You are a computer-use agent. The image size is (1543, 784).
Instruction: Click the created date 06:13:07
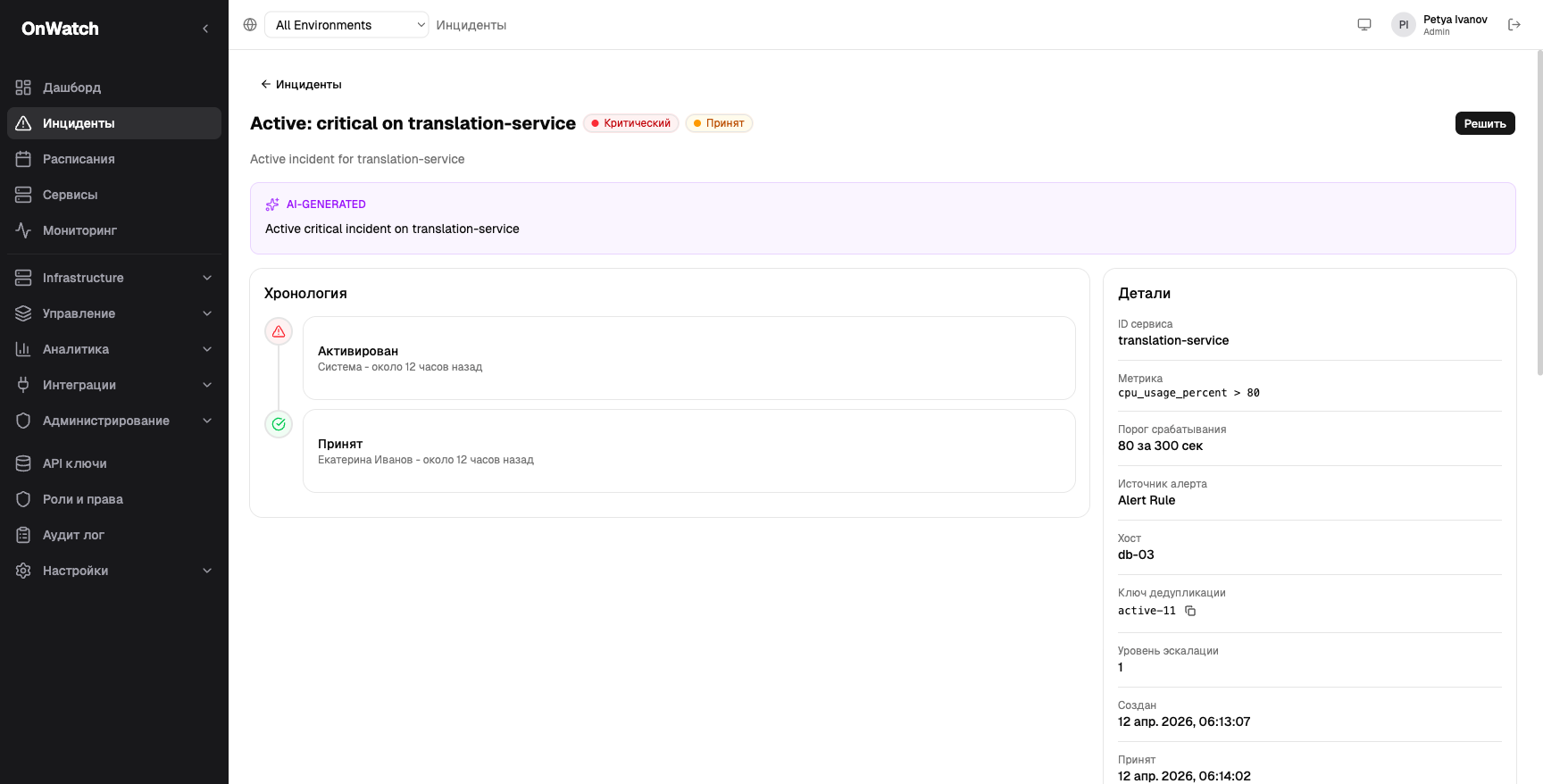[1184, 721]
